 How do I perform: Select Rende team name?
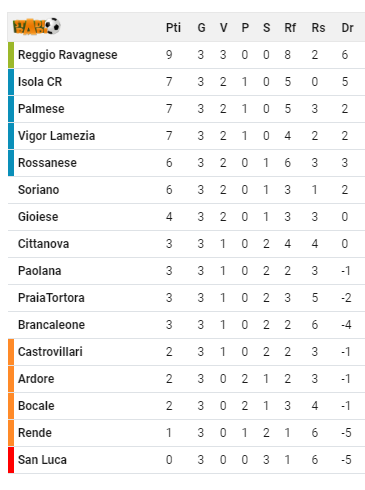pos(35,433)
